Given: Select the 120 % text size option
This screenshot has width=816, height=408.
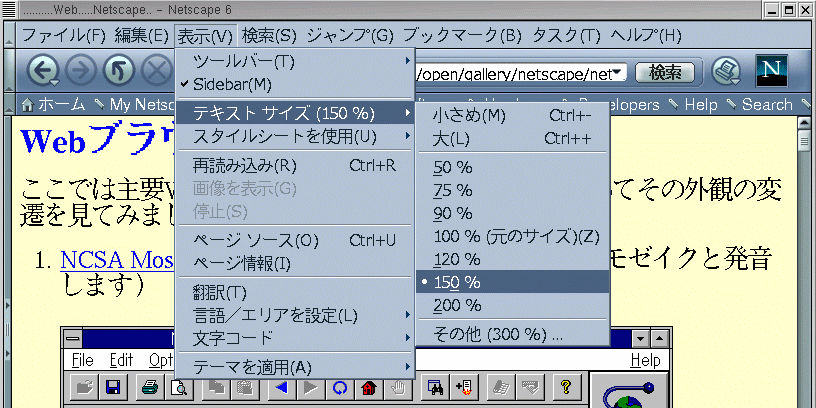Looking at the screenshot, I should click(x=513, y=259).
